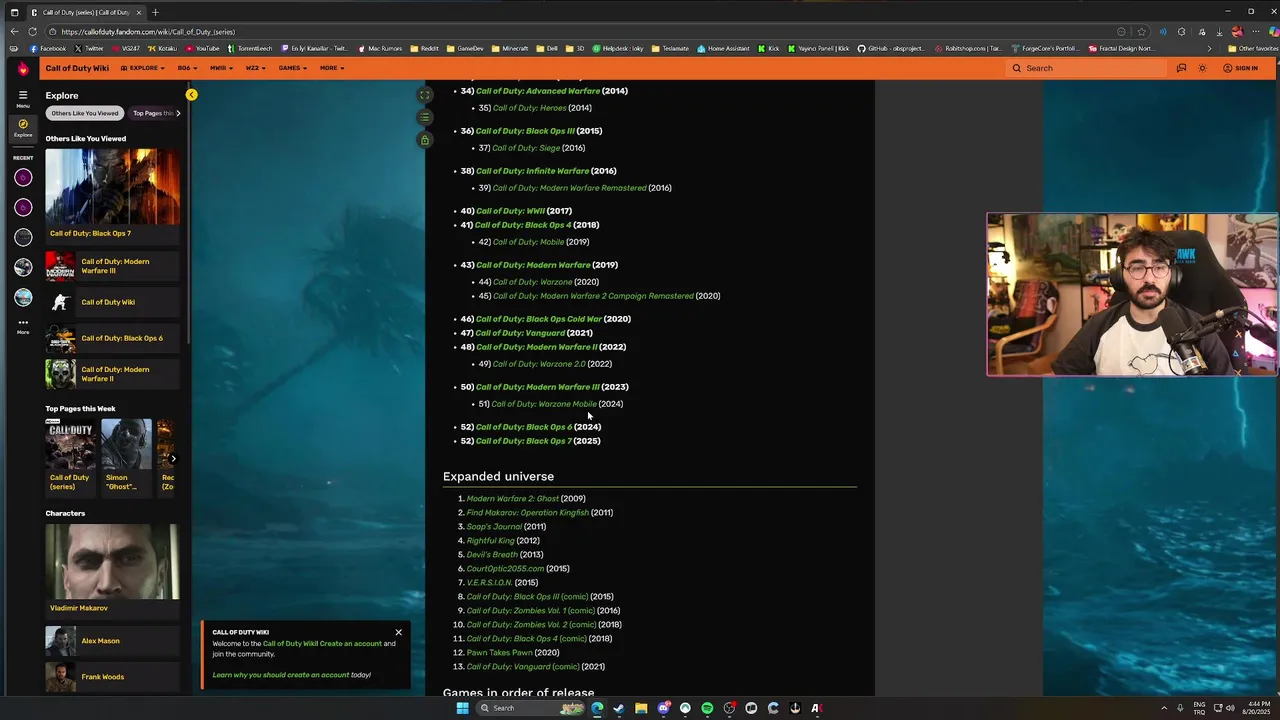Open the Kotaku bookmark
This screenshot has height=720, width=1280.
163,48
